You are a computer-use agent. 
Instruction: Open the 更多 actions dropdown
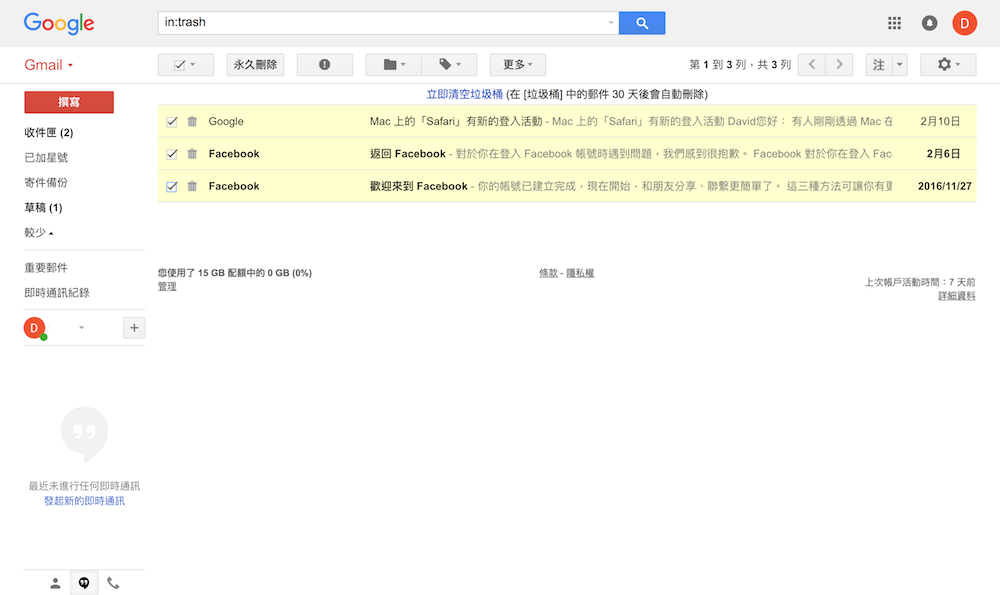517,65
